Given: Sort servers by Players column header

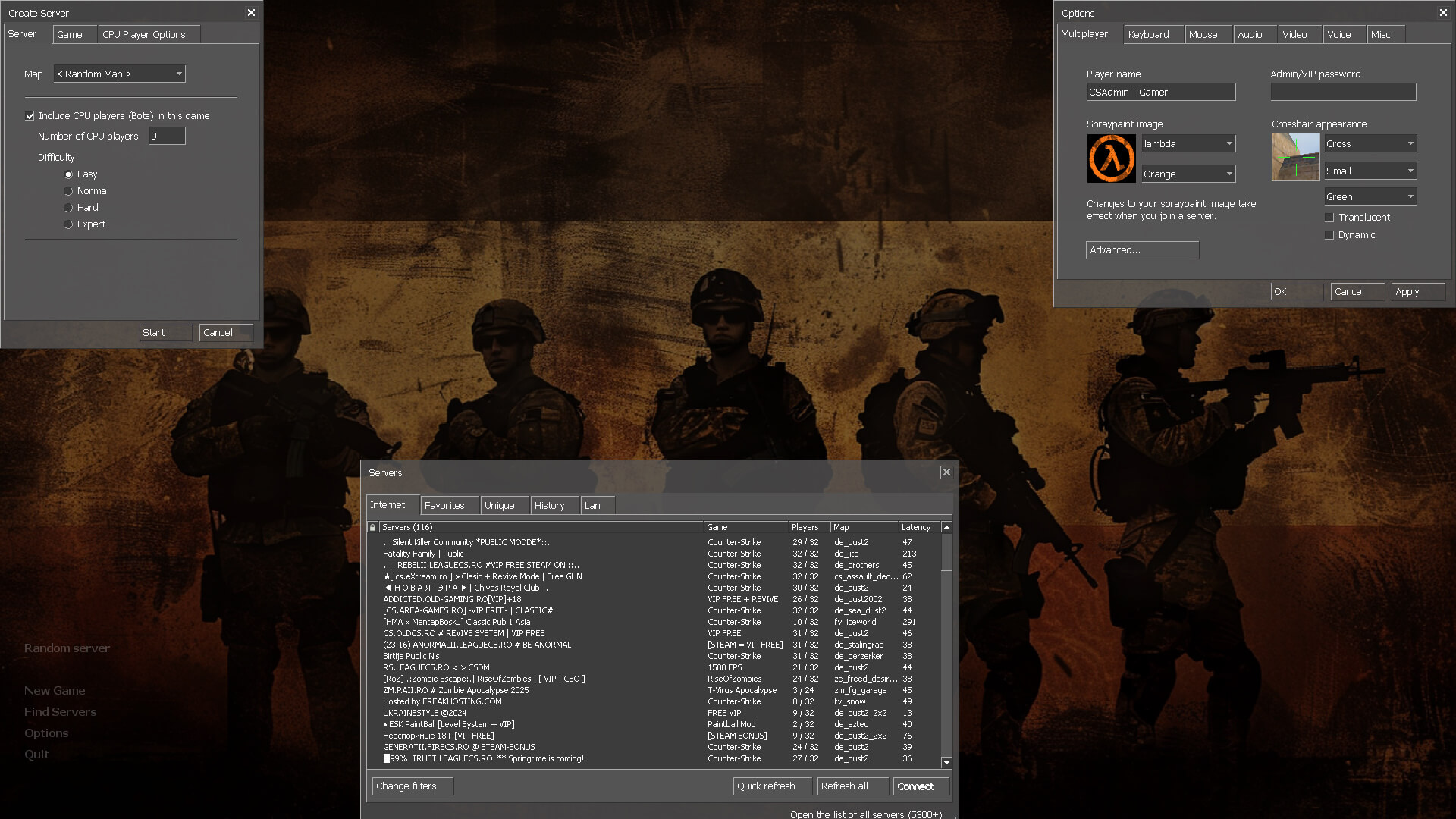Looking at the screenshot, I should pyautogui.click(x=809, y=527).
